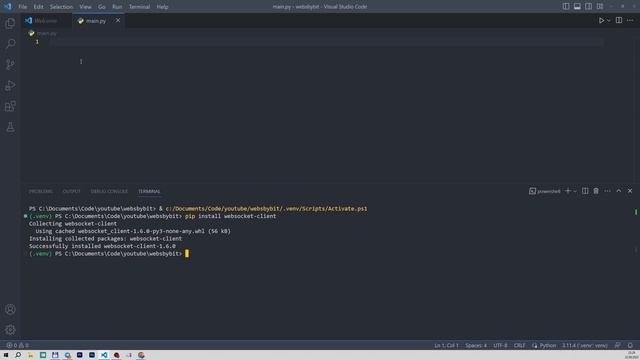This screenshot has height=360, width=640.
Task: Click Ln 1, Col 1 status entry
Action: click(x=446, y=345)
